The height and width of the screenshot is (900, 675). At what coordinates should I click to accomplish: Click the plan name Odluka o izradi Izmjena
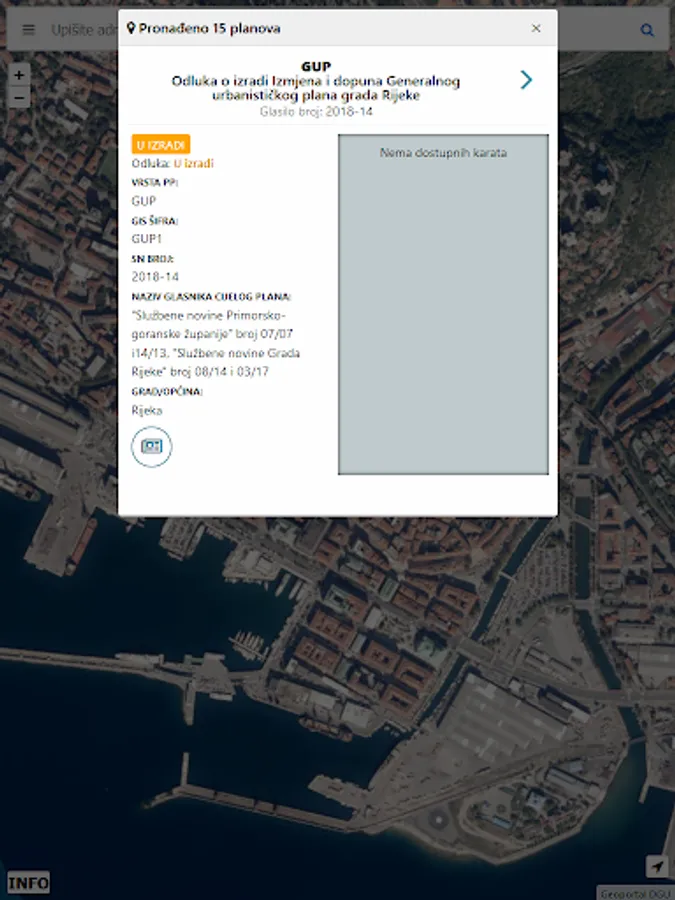point(316,88)
